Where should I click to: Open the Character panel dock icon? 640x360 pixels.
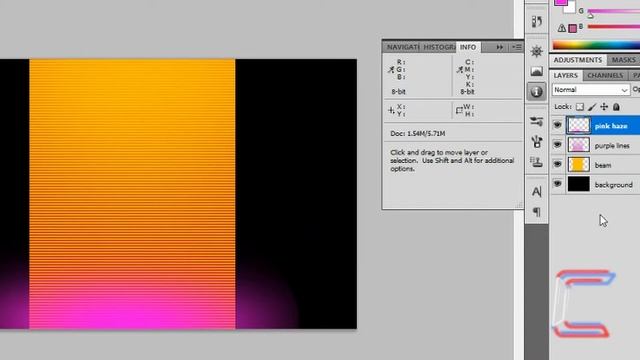click(536, 191)
